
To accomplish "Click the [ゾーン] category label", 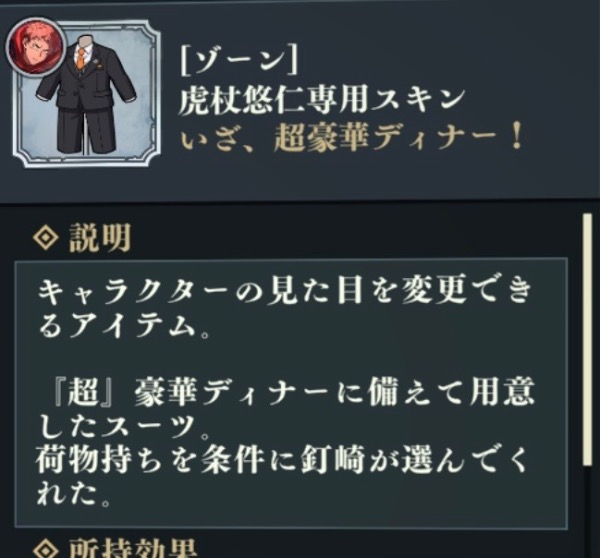I will (x=239, y=61).
